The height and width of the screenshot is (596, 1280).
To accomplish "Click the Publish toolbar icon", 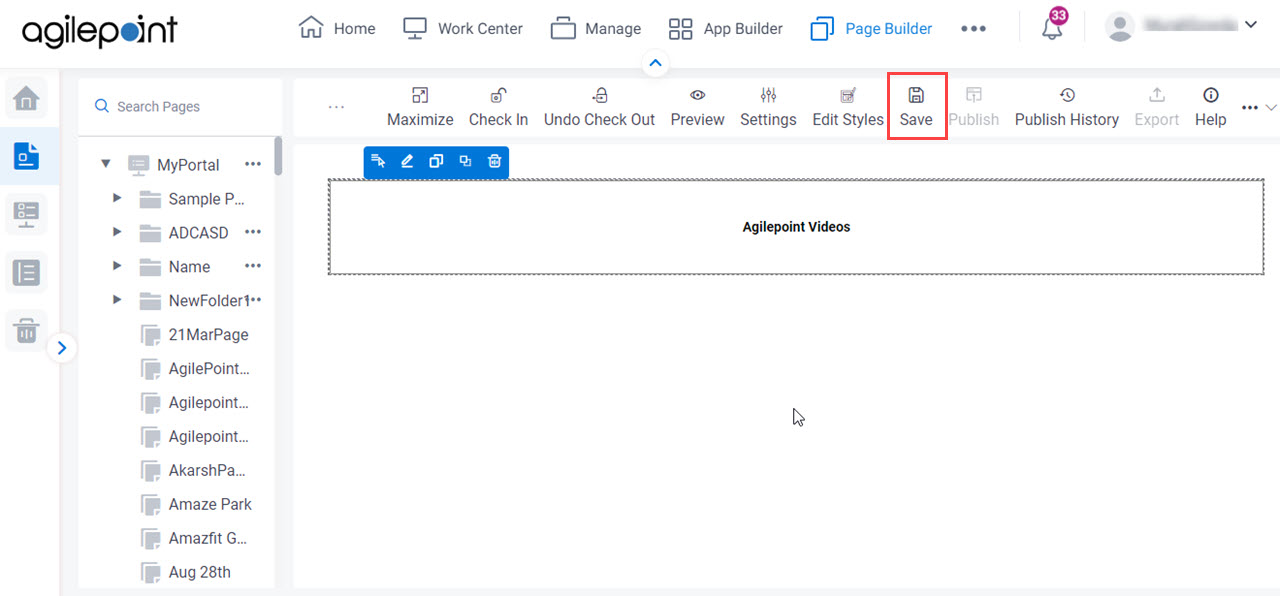I will (973, 95).
